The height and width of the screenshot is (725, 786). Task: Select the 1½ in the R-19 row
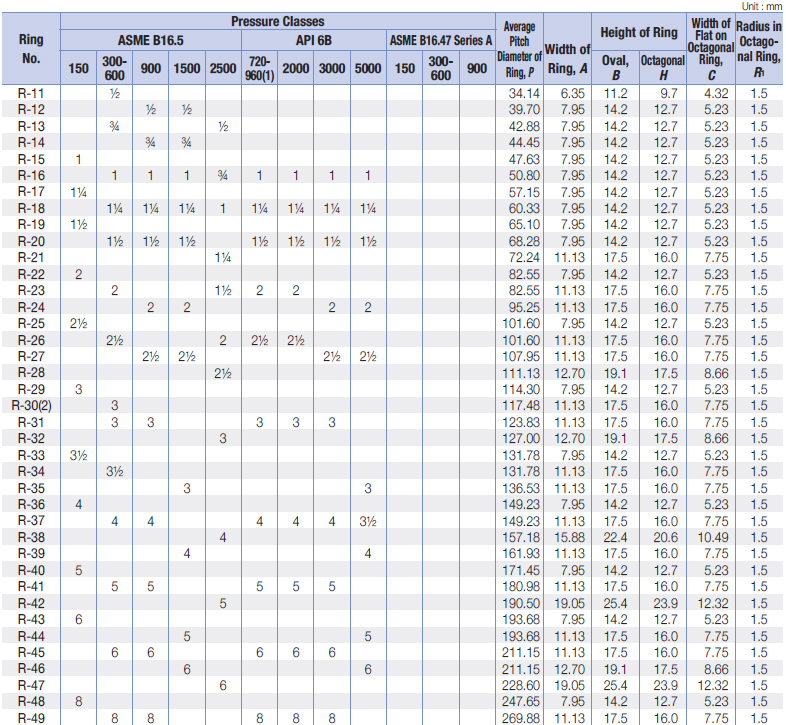(78, 224)
